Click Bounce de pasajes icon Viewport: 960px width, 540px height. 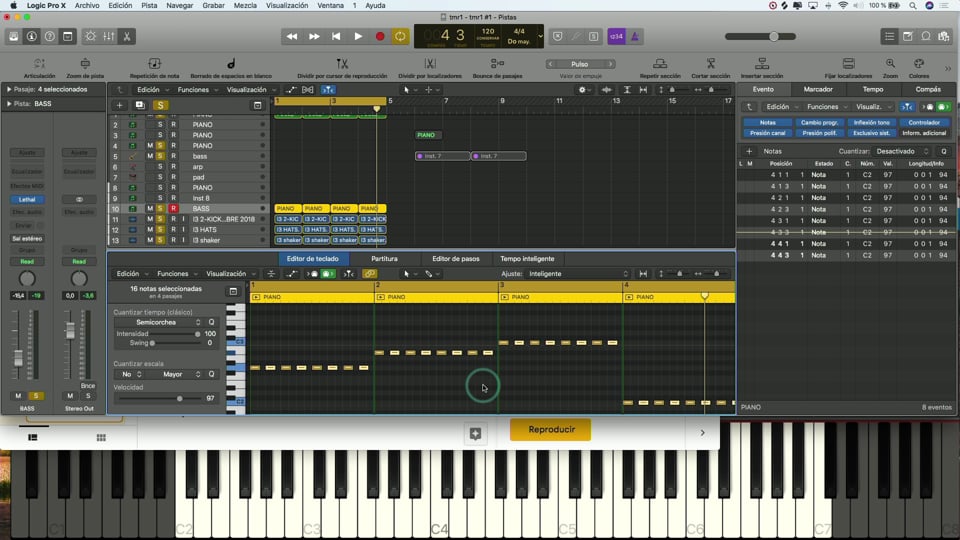497,63
